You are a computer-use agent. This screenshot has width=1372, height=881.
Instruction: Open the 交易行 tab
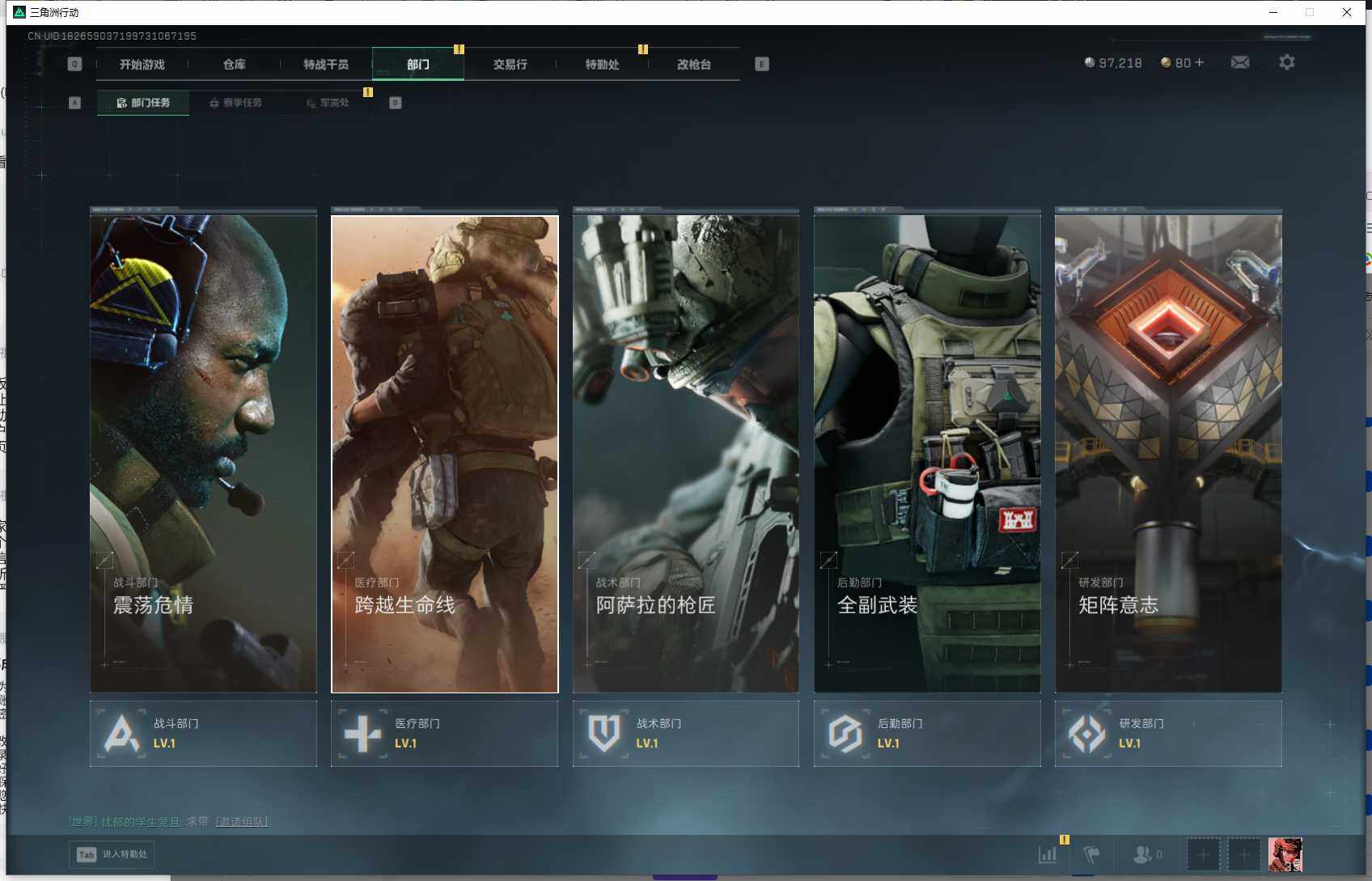(x=510, y=64)
